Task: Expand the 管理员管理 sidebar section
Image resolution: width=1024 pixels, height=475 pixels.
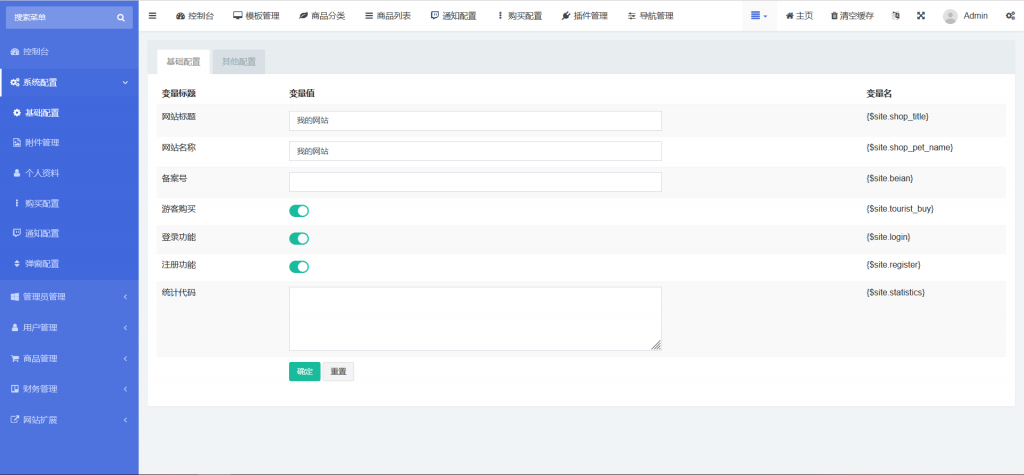Action: point(69,297)
